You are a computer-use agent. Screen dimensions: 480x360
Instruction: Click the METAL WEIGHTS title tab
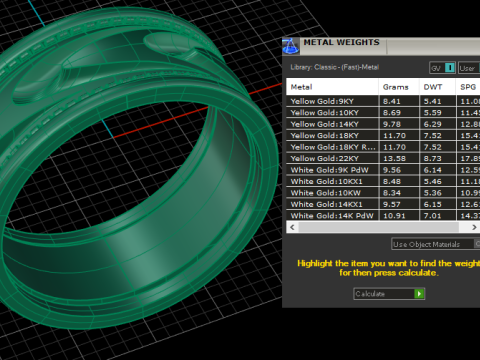(x=341, y=42)
